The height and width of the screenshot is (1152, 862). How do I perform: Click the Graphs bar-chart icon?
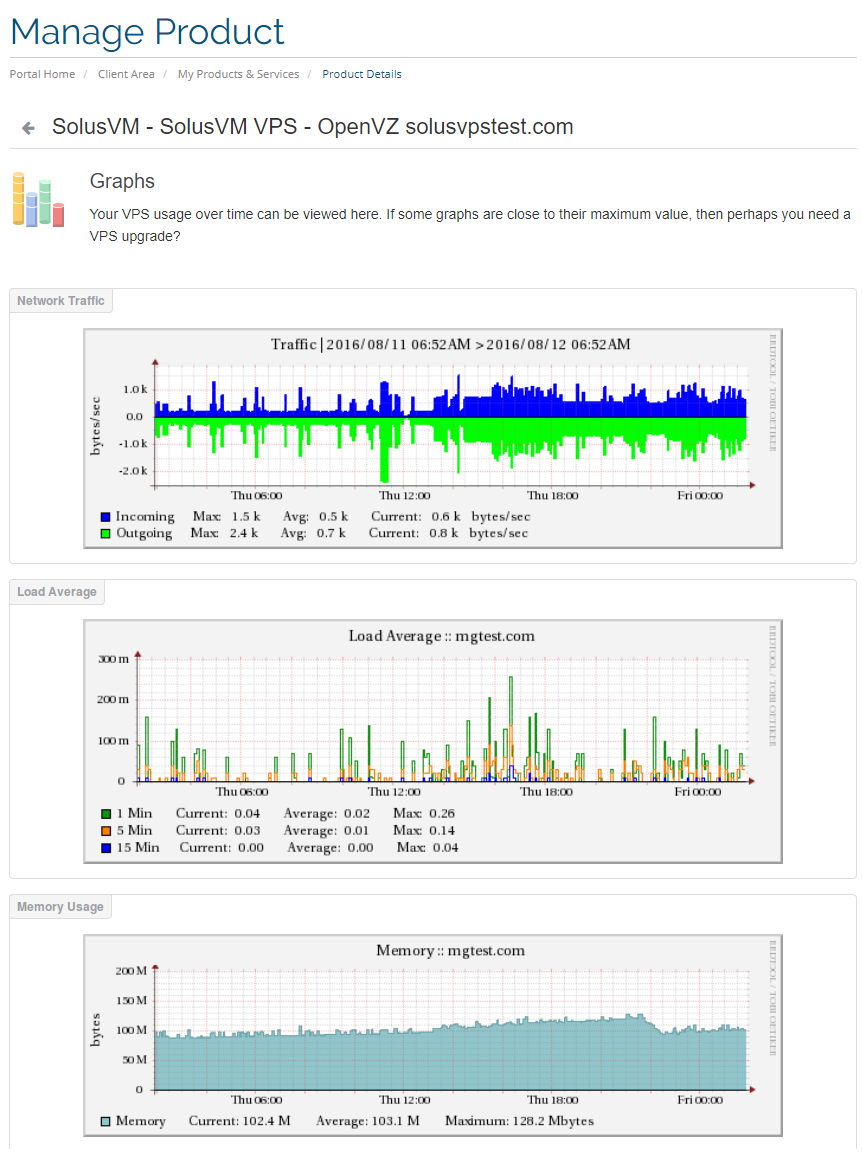tap(38, 199)
